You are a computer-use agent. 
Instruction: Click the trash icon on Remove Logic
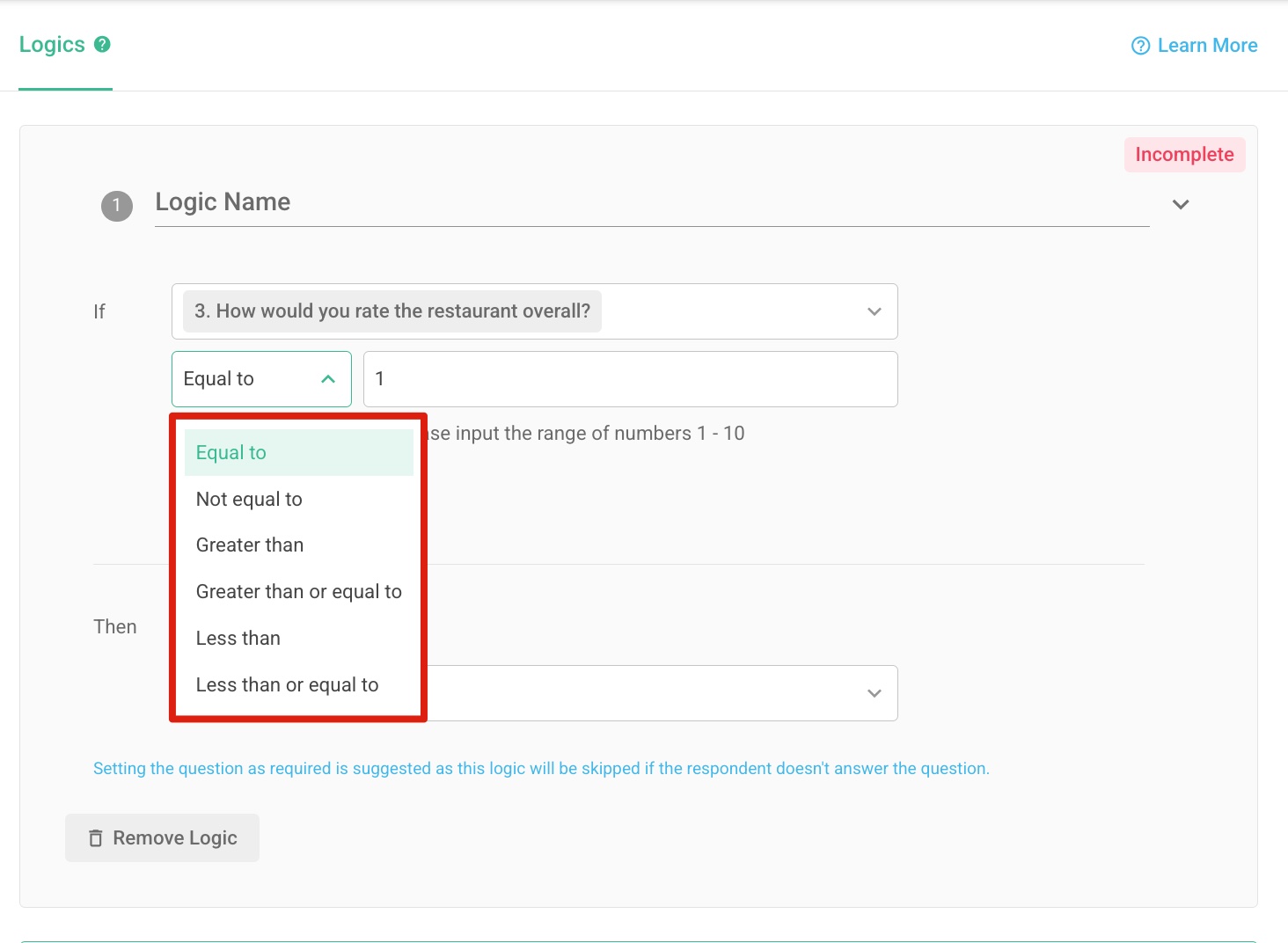[97, 837]
